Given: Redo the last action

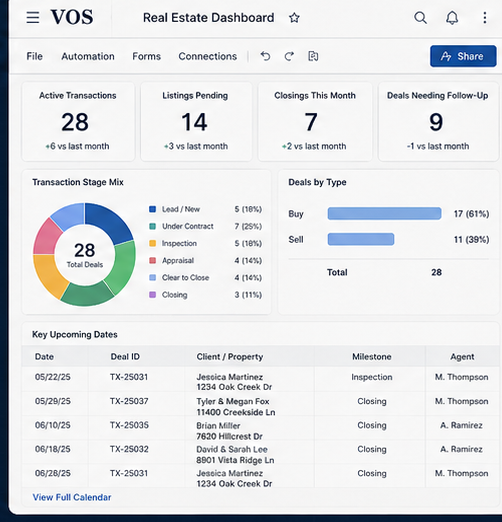Looking at the screenshot, I should click(x=289, y=56).
